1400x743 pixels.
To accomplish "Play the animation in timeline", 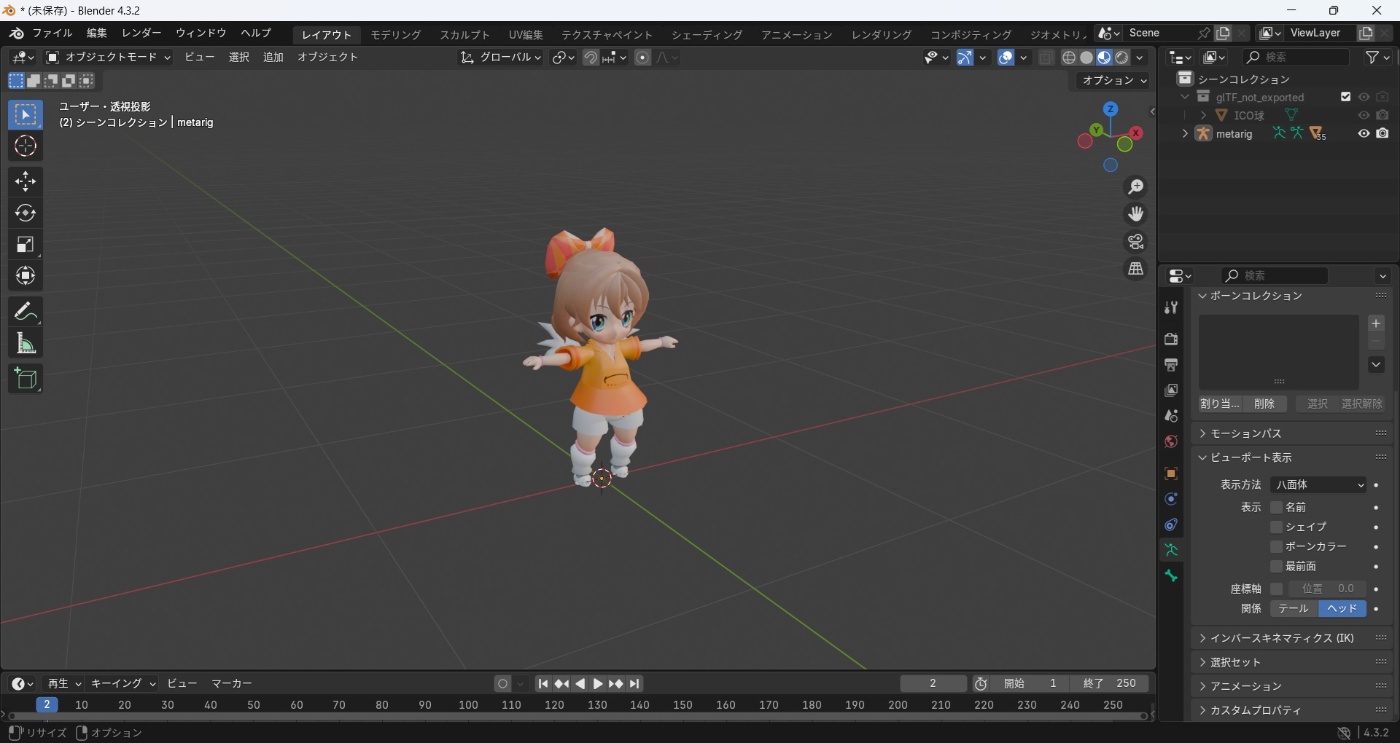I will pyautogui.click(x=598, y=684).
